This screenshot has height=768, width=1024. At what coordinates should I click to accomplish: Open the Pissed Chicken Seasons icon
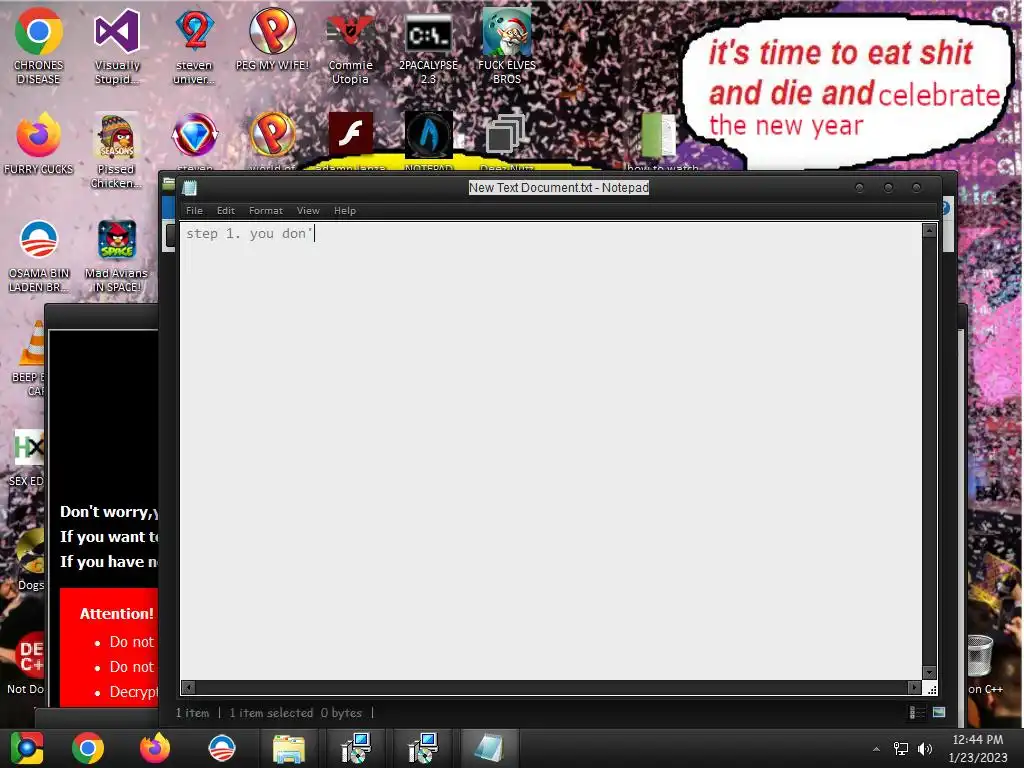[116, 150]
